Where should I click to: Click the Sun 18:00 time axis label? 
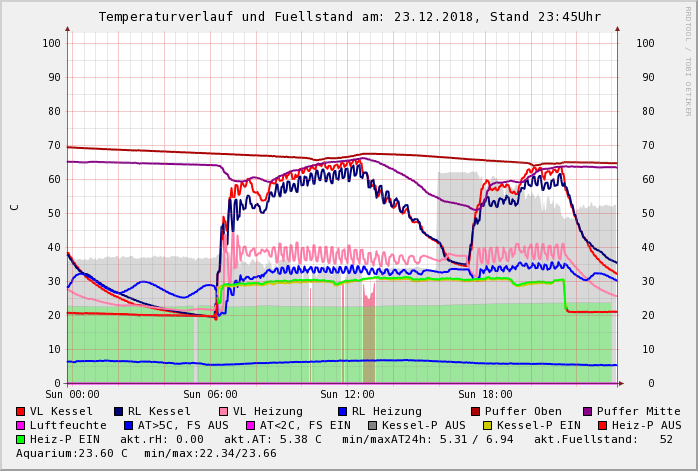click(x=485, y=394)
